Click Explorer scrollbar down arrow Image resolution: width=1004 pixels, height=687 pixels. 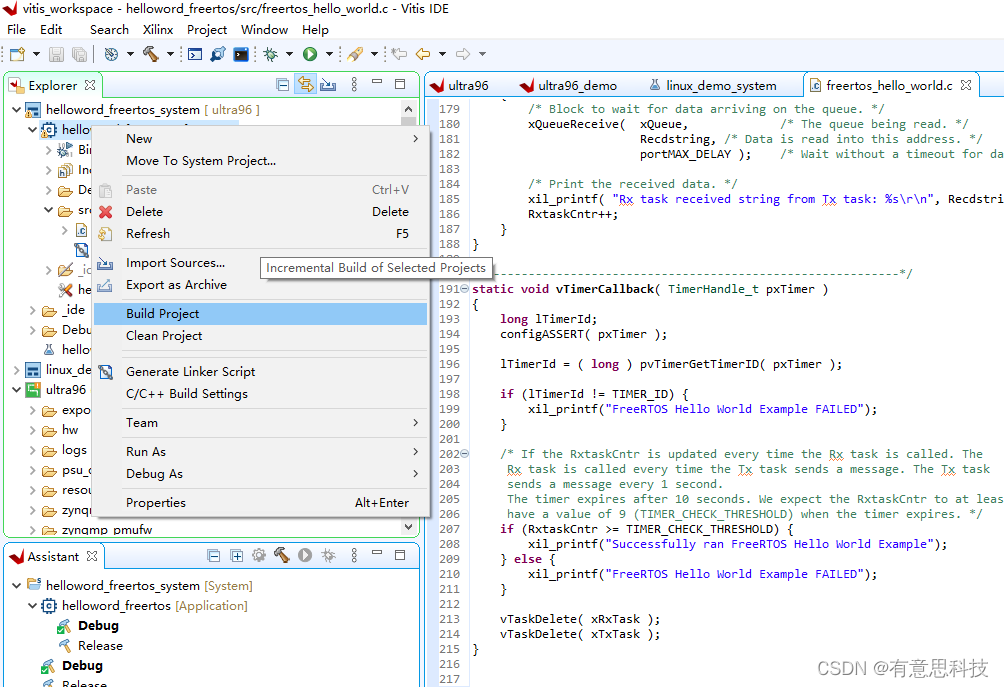(408, 527)
